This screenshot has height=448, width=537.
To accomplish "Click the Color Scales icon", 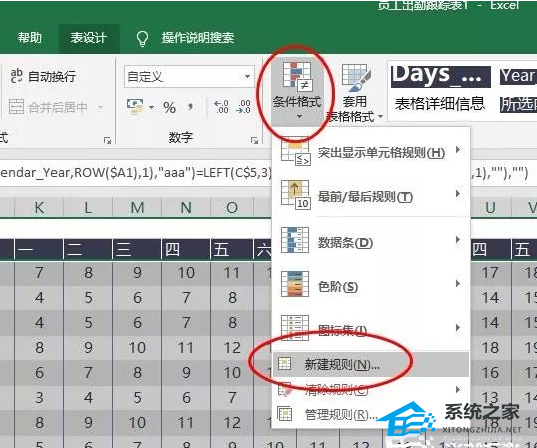I will pyautogui.click(x=295, y=284).
